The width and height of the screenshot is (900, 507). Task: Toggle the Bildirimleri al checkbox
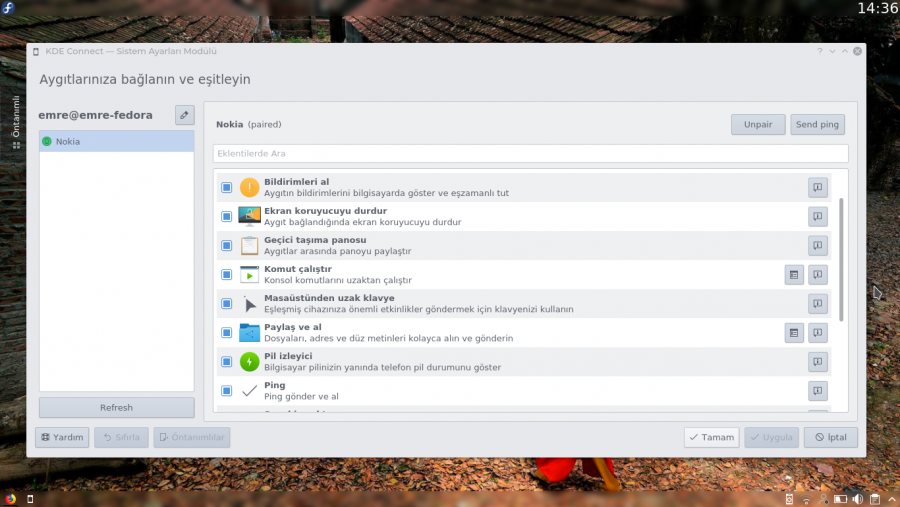point(227,187)
